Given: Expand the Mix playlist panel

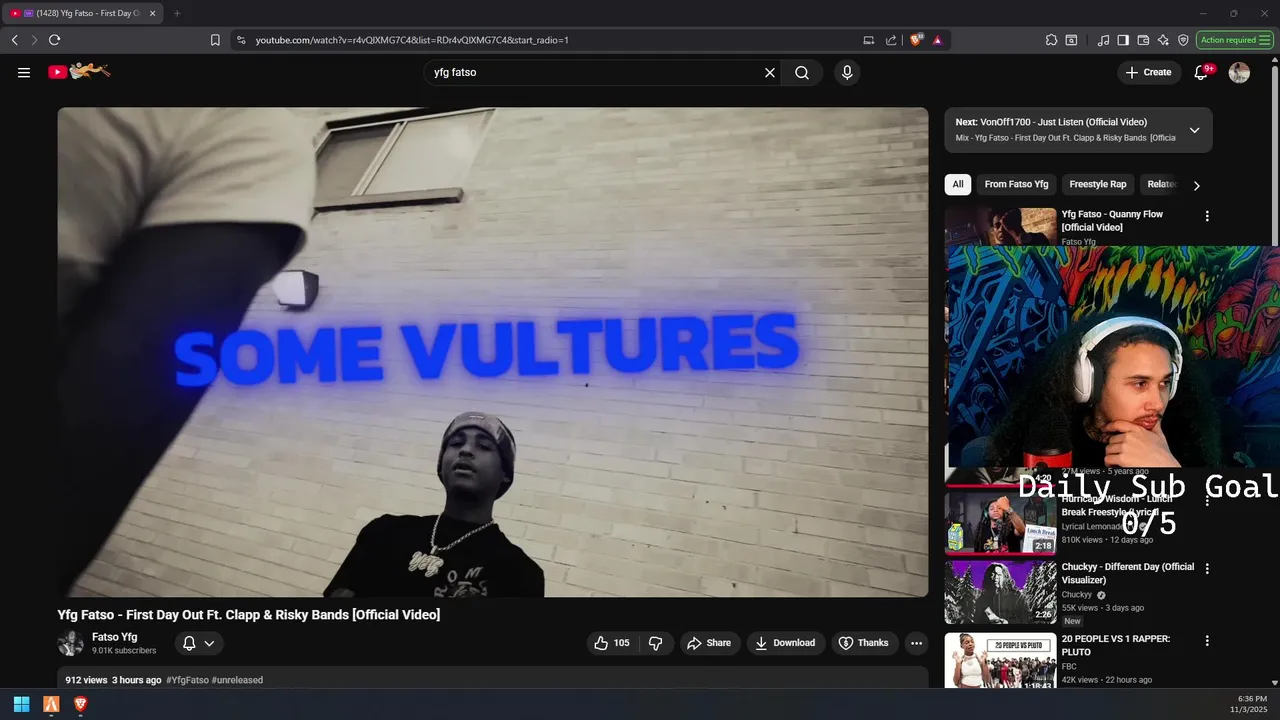Looking at the screenshot, I should click(1194, 130).
